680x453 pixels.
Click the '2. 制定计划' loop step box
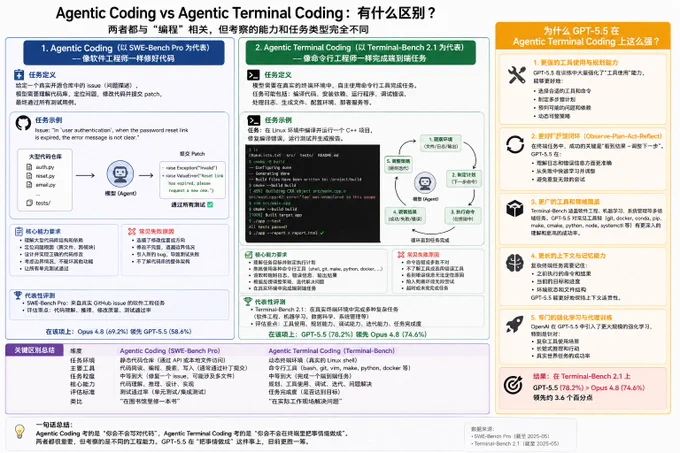coord(464,178)
